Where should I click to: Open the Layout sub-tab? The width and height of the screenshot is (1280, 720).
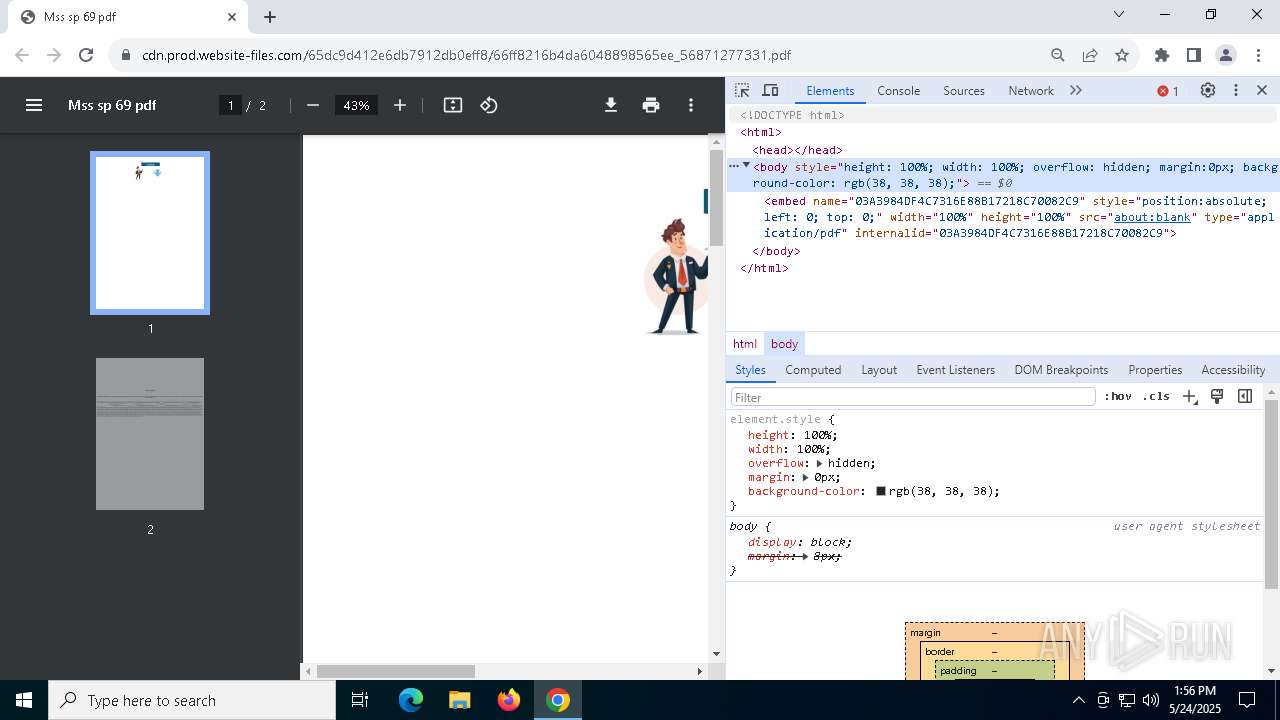(879, 369)
